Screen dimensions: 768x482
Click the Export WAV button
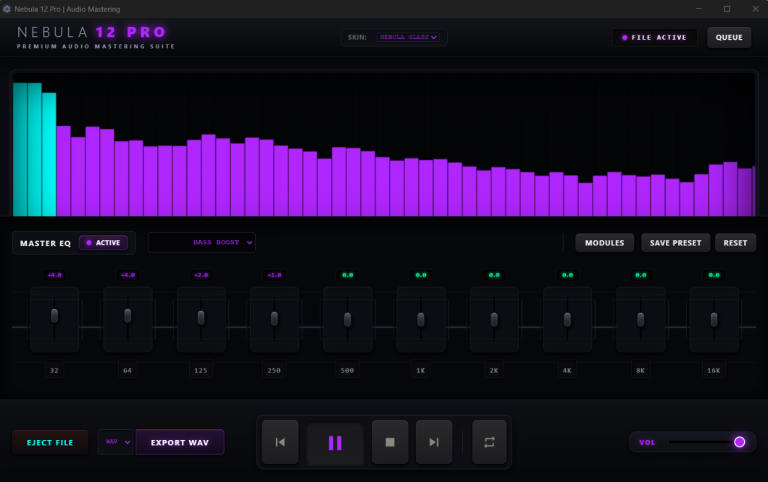[x=180, y=442]
